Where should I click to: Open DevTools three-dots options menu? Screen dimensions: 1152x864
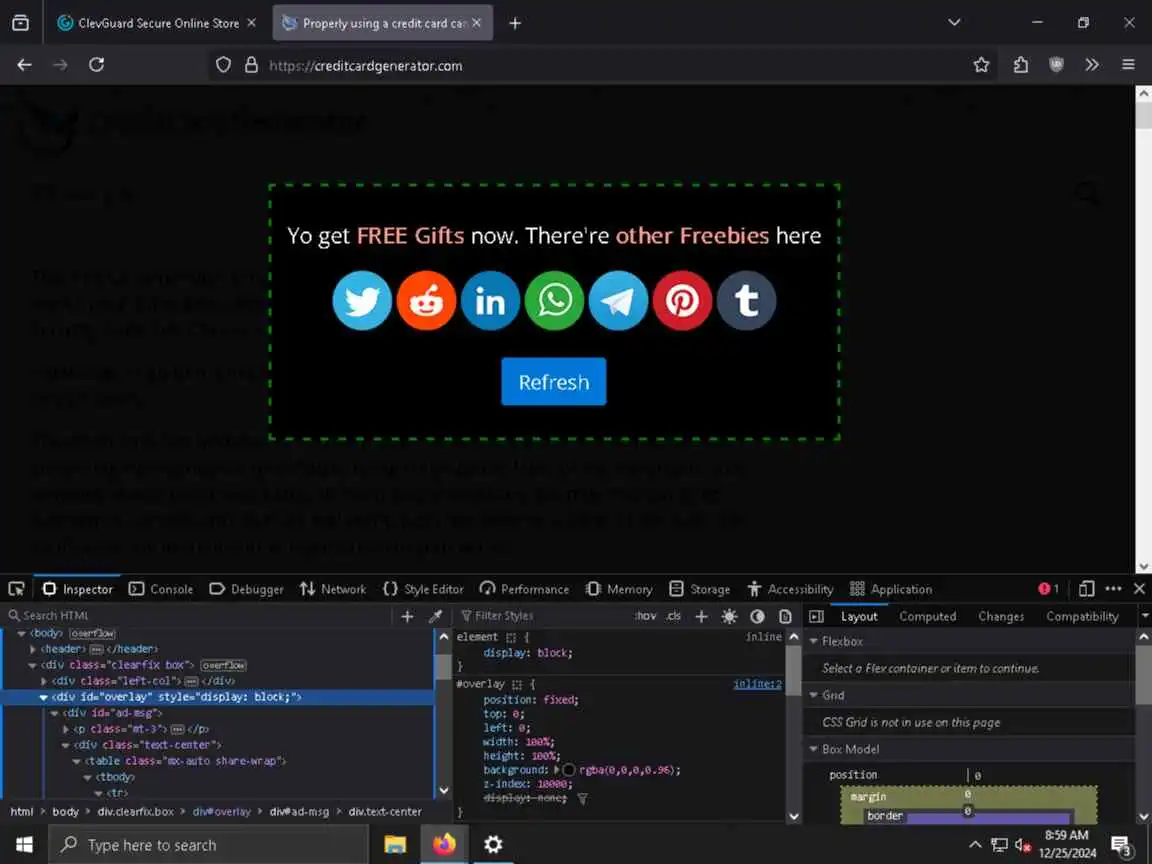[1113, 588]
